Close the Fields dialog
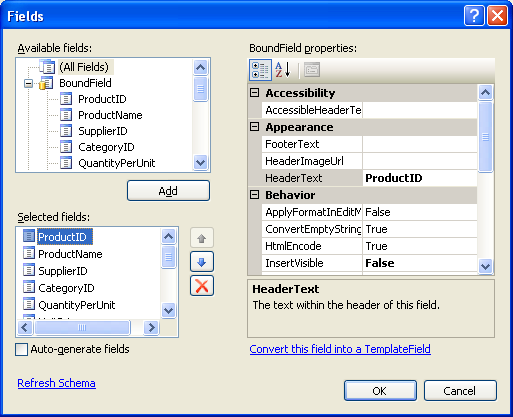 [x=497, y=16]
